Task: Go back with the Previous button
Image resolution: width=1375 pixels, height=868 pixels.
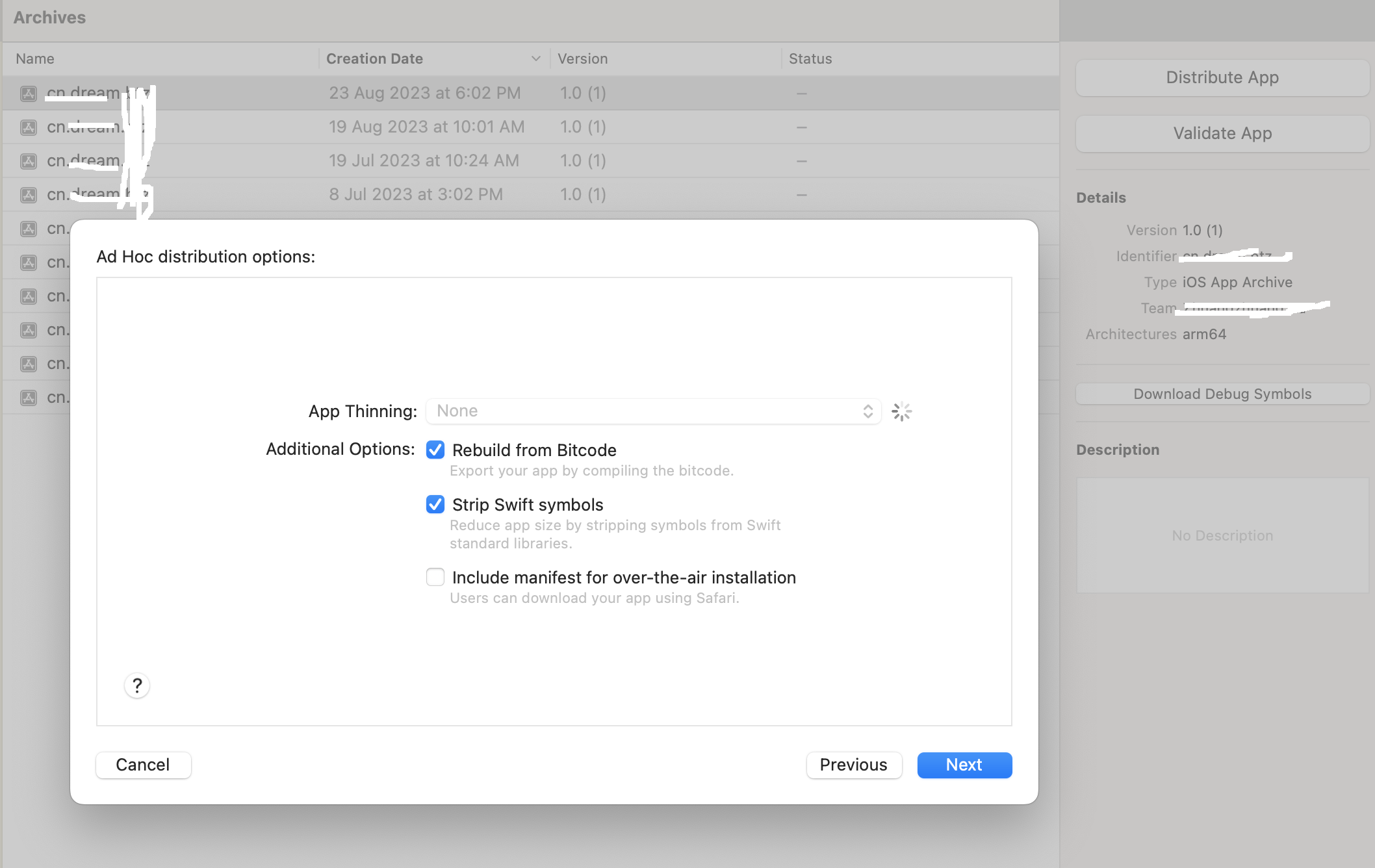Action: point(854,765)
